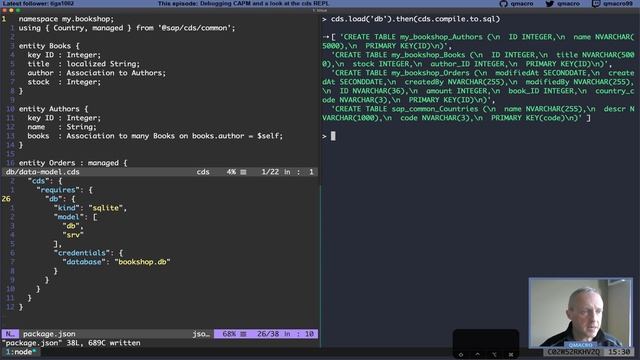
Task: Click the '"requires": {' line
Action: (x=64, y=190)
